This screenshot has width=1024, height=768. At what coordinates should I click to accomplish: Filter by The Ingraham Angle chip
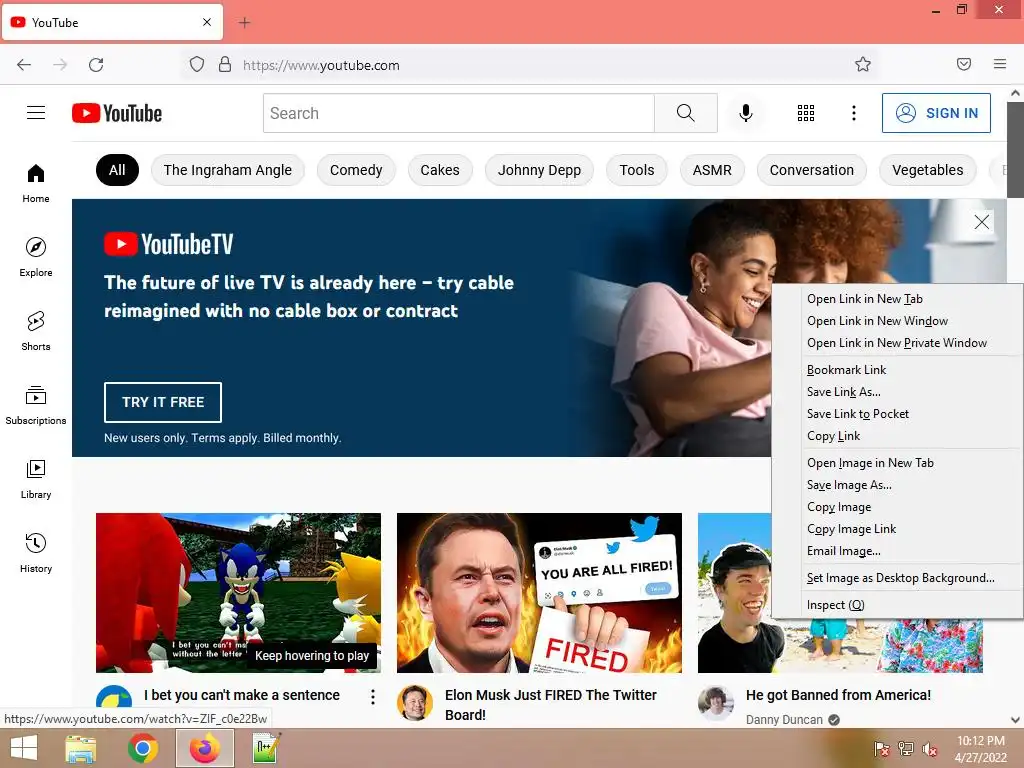(227, 170)
